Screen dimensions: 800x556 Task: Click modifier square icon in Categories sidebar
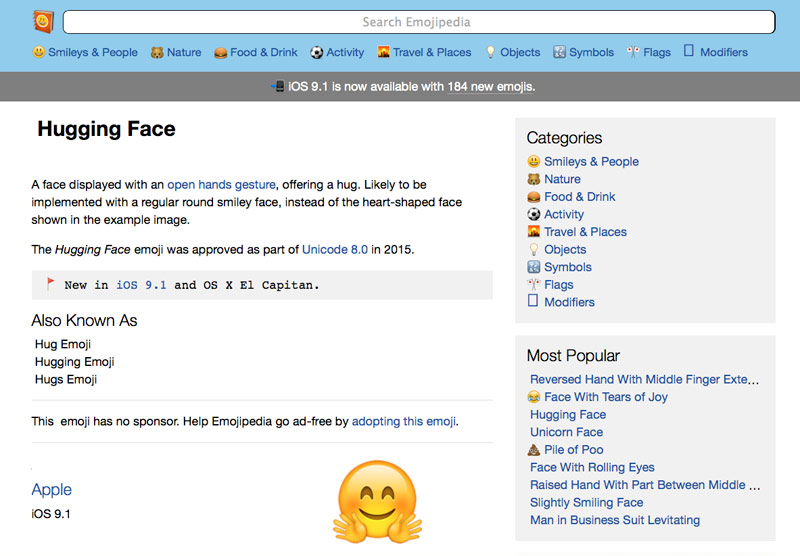click(x=533, y=300)
